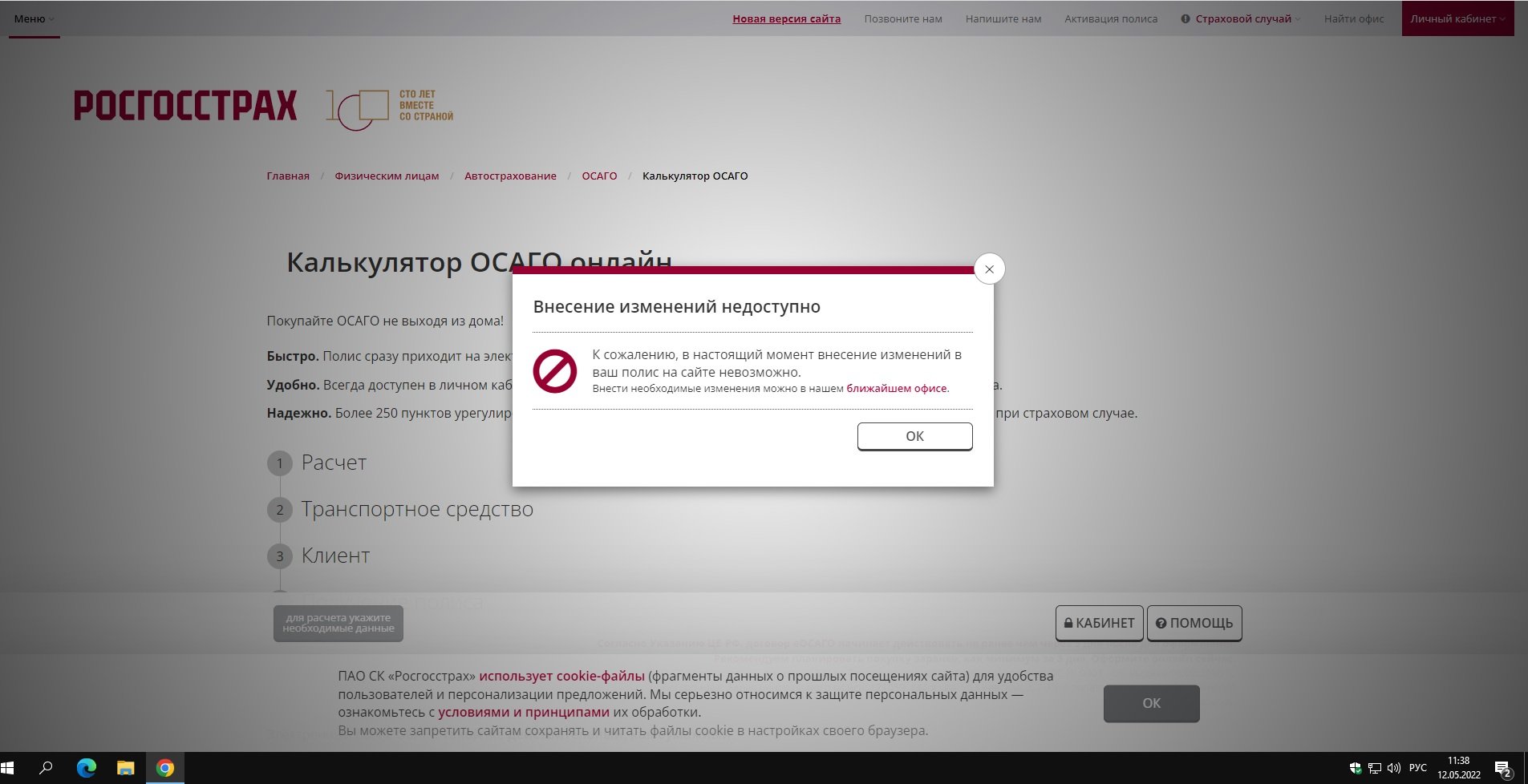This screenshot has width=1528, height=784.
Task: Open File Explorer from taskbar
Action: 126,768
